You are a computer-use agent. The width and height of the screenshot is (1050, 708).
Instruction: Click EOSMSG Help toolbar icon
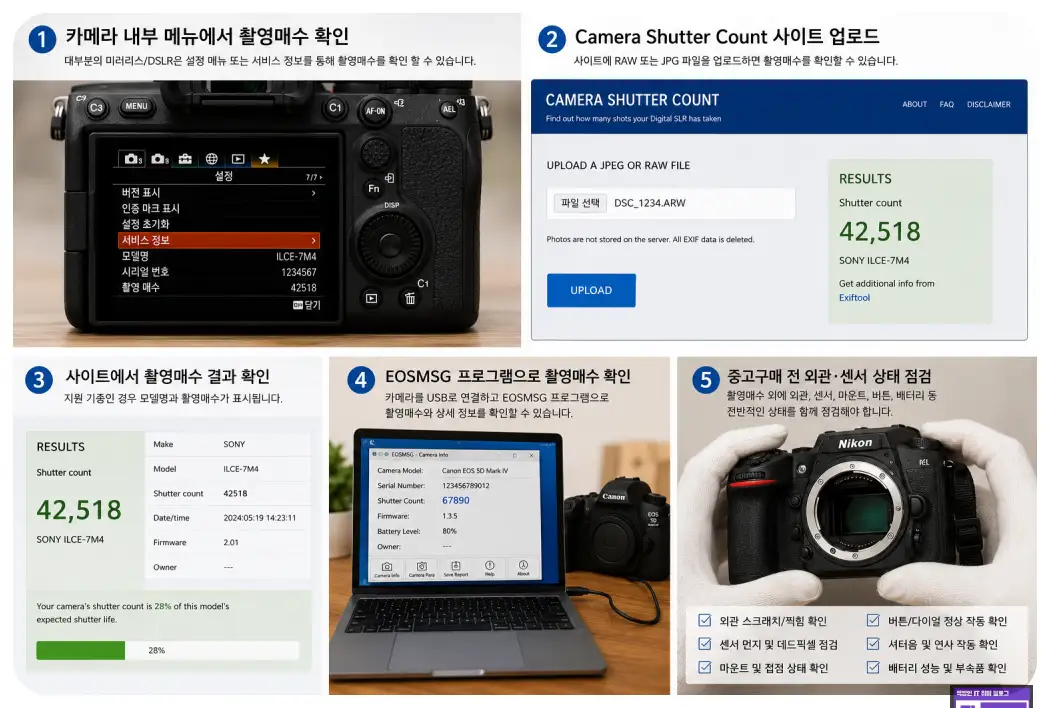pos(490,568)
